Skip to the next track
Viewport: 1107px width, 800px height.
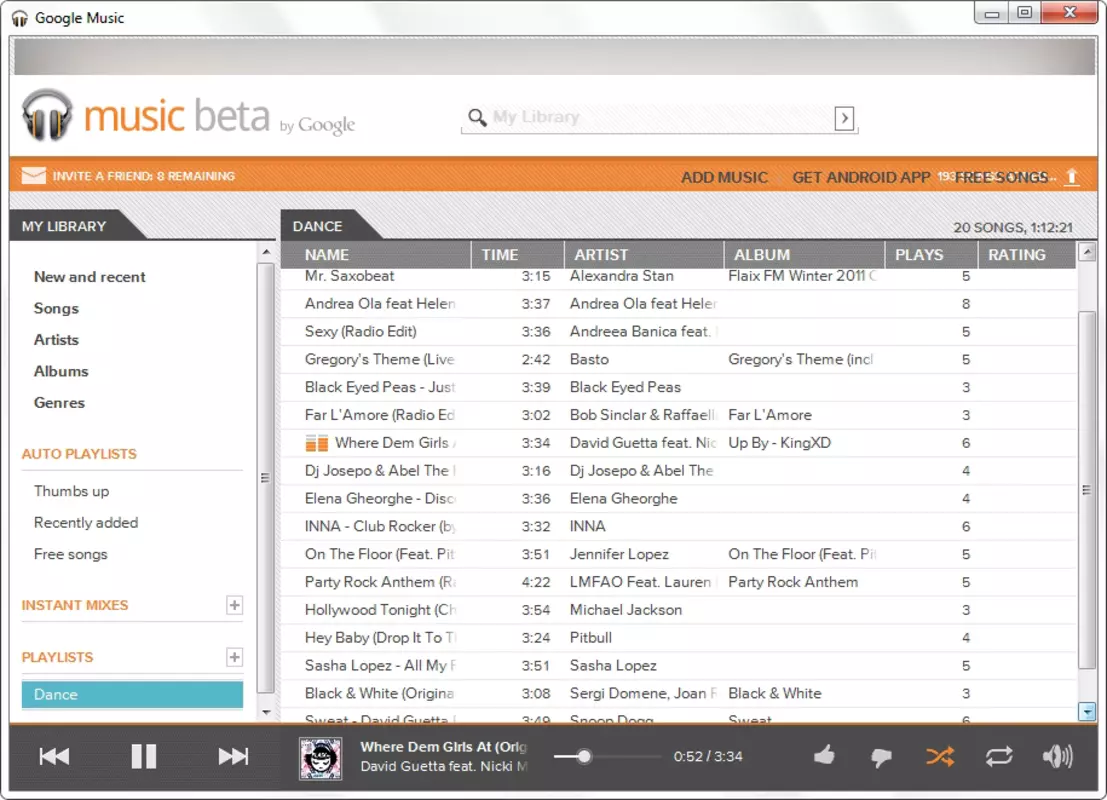pos(233,756)
